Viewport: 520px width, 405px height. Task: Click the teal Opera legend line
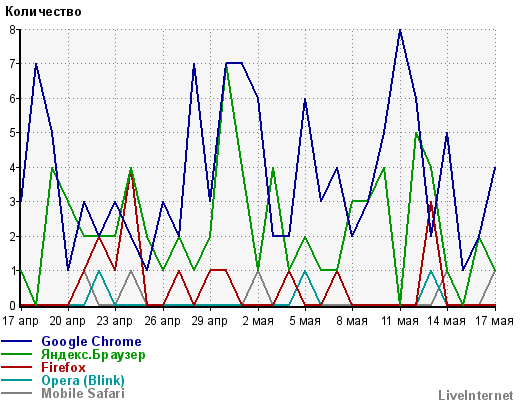[x=17, y=380]
